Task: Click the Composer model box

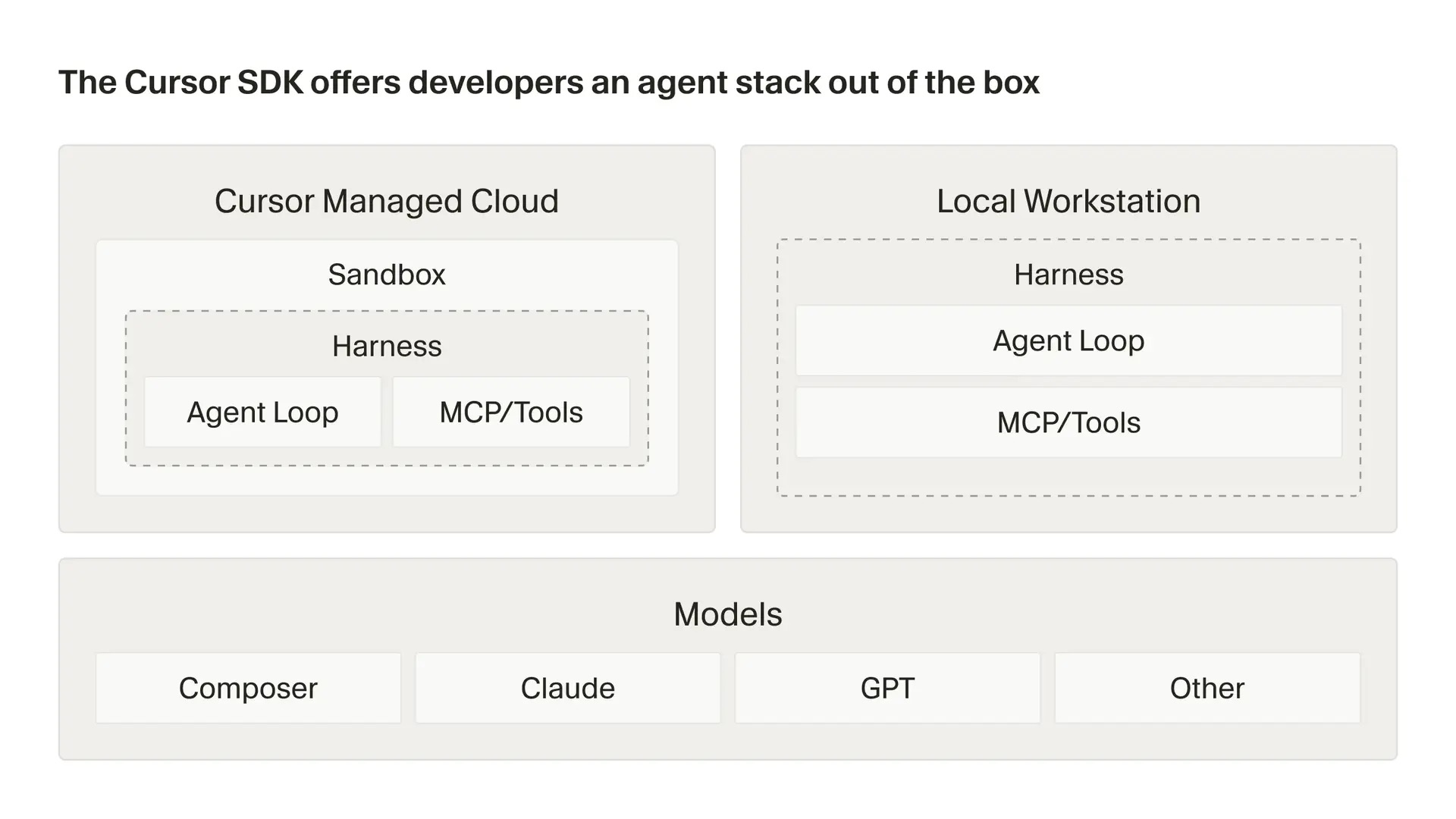Action: point(248,688)
